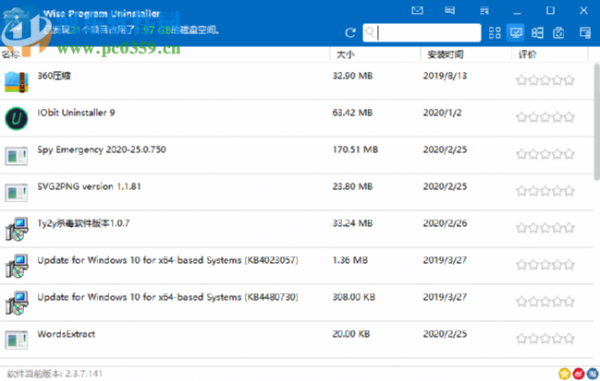Click the system components icon
The height and width of the screenshot is (381, 600).
click(558, 33)
